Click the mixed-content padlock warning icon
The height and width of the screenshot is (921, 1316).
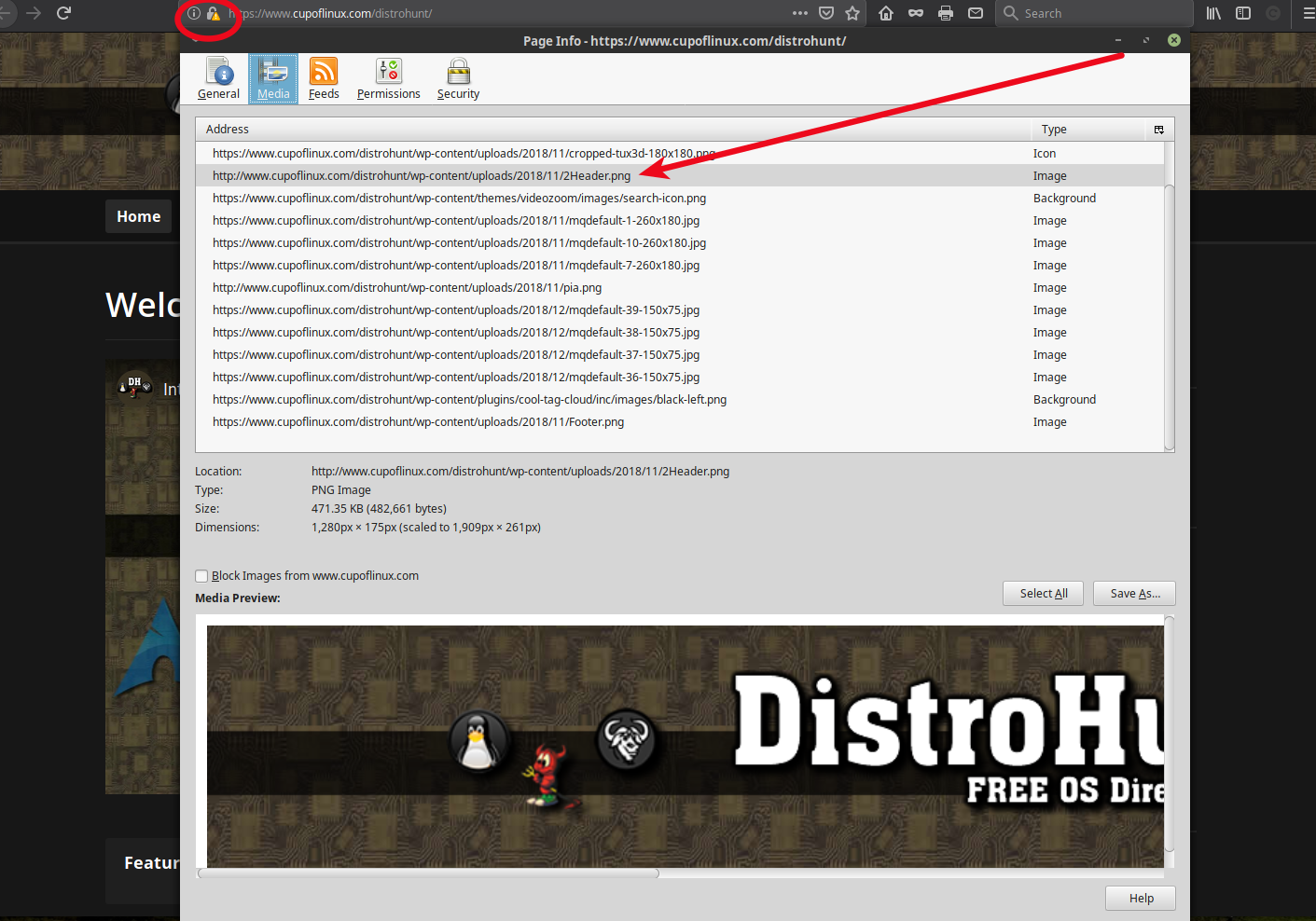(214, 13)
